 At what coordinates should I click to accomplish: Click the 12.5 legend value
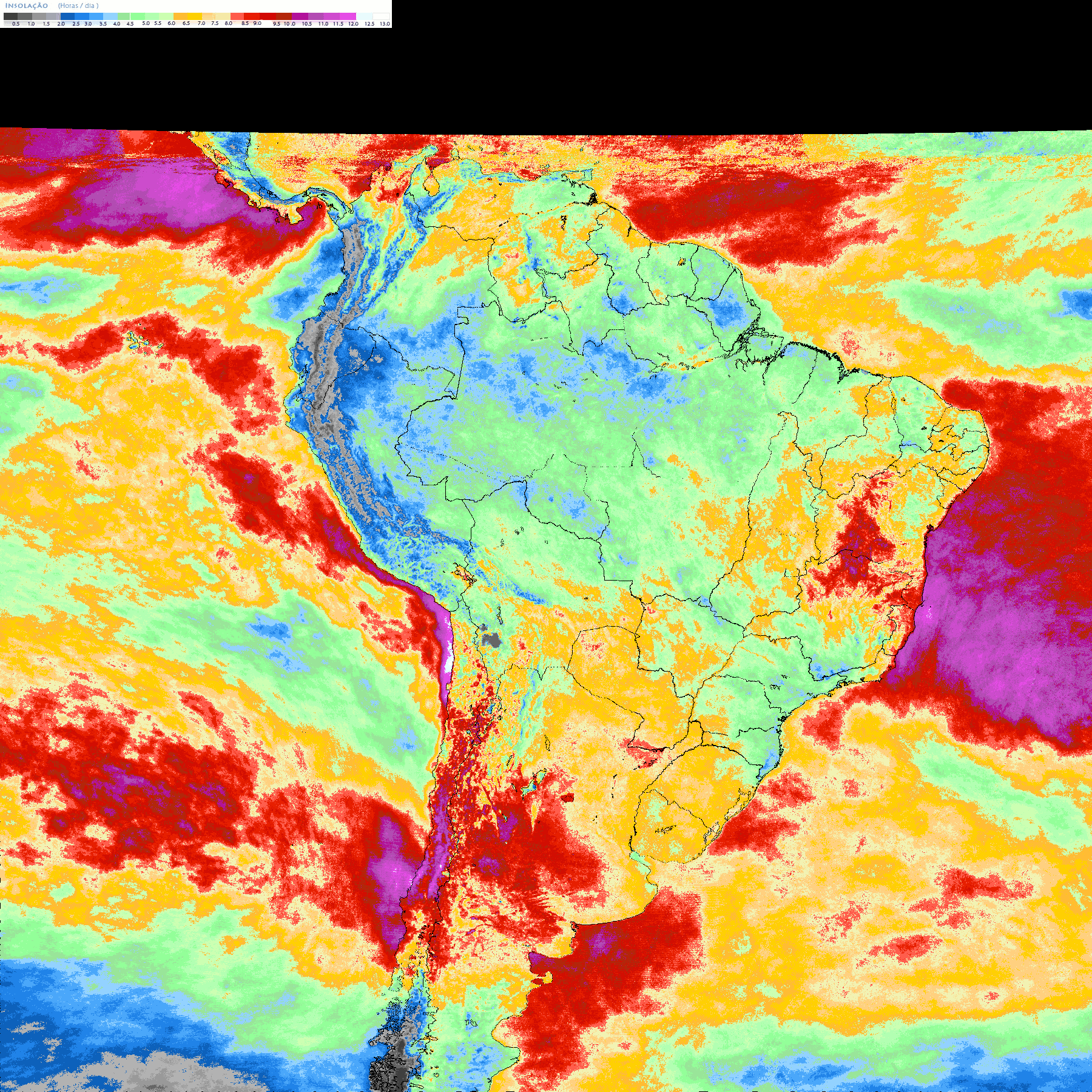click(x=369, y=24)
